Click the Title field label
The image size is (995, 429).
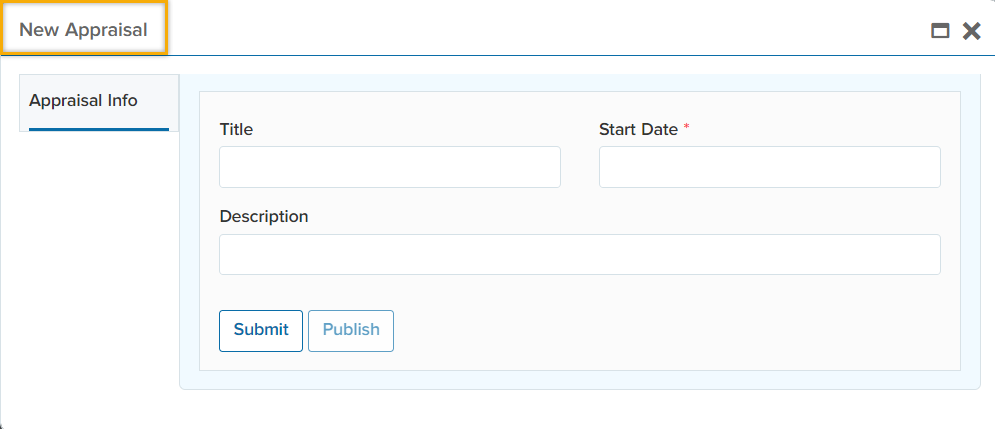236,129
